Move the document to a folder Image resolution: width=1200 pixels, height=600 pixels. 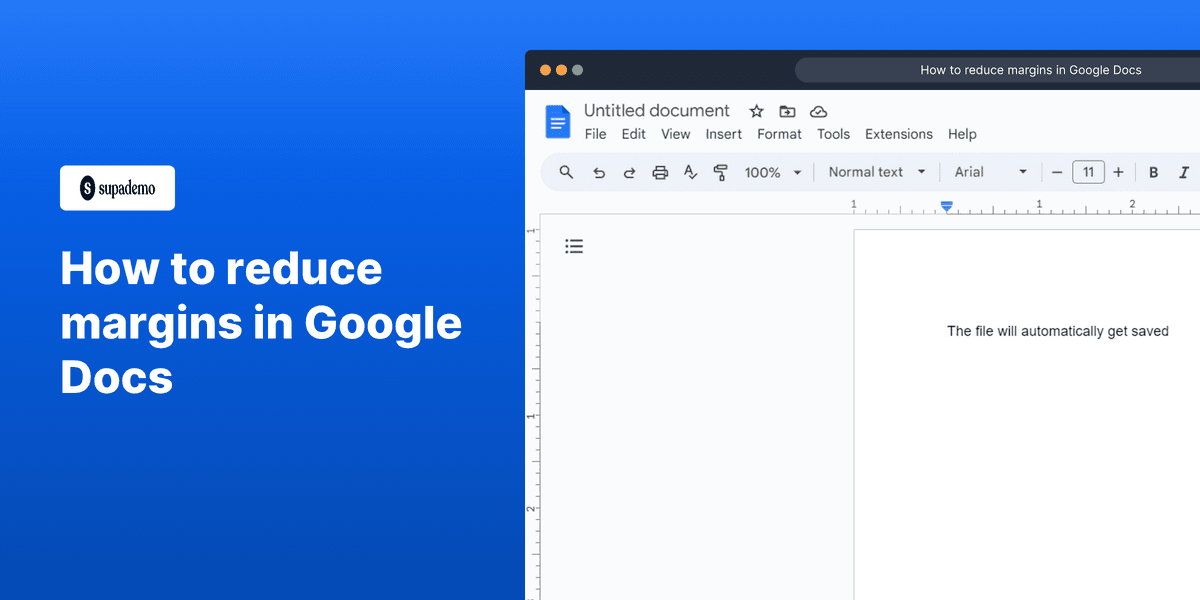(x=787, y=111)
